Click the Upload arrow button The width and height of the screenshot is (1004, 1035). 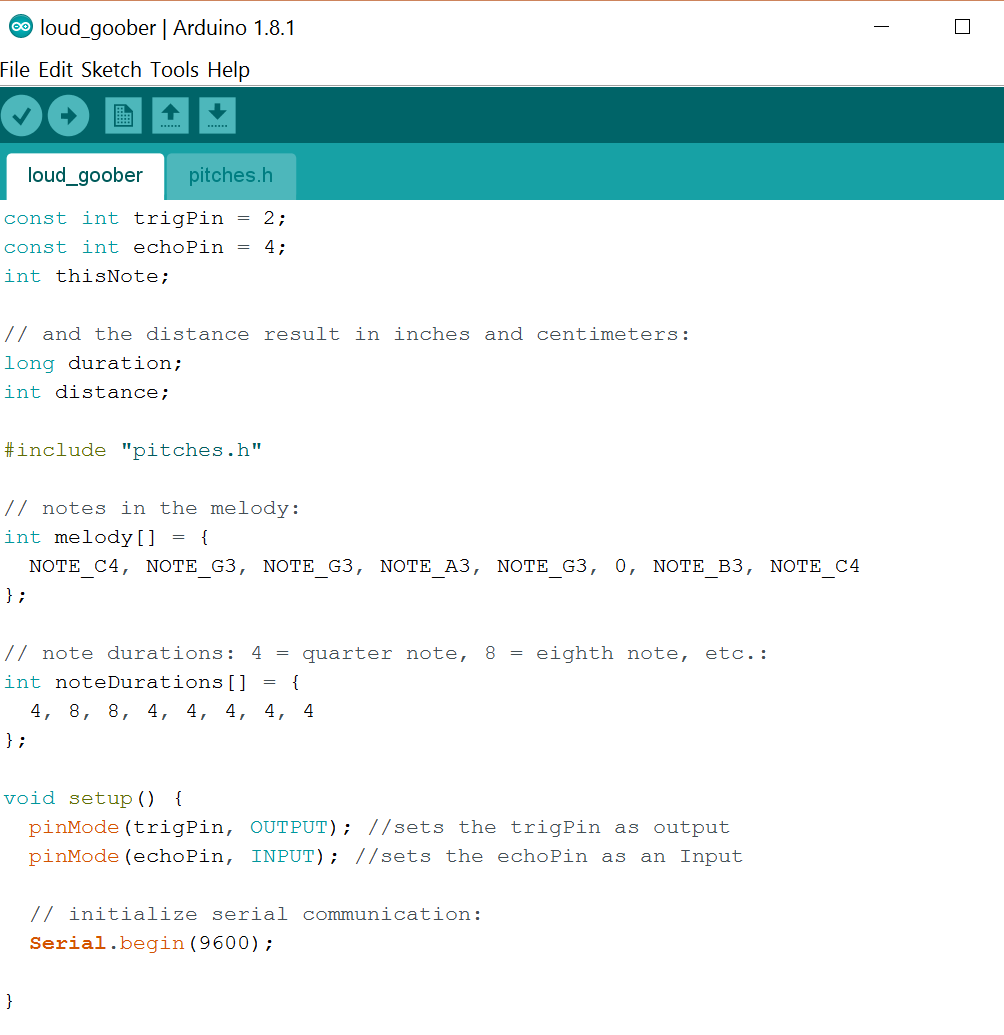(69, 116)
